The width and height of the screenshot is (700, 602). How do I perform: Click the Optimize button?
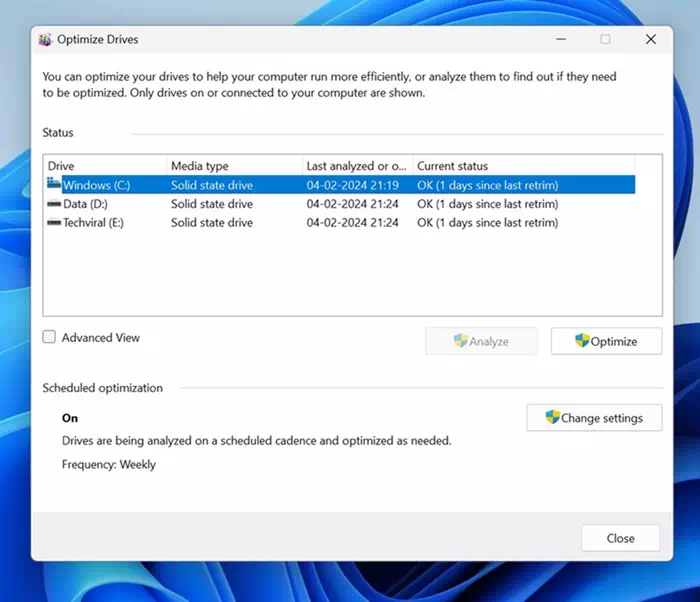tap(606, 341)
